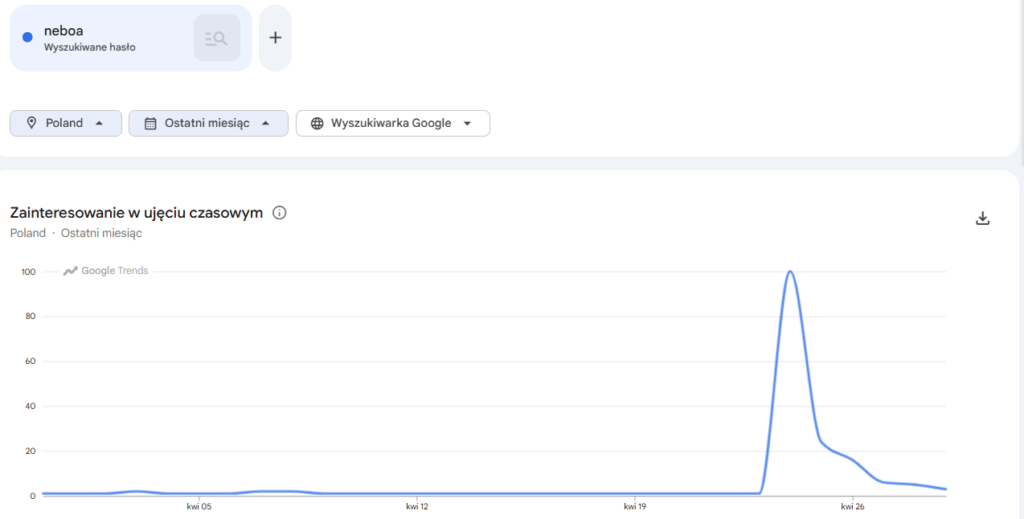
Task: Open the info tooltip icon by the chart title
Action: pos(280,212)
